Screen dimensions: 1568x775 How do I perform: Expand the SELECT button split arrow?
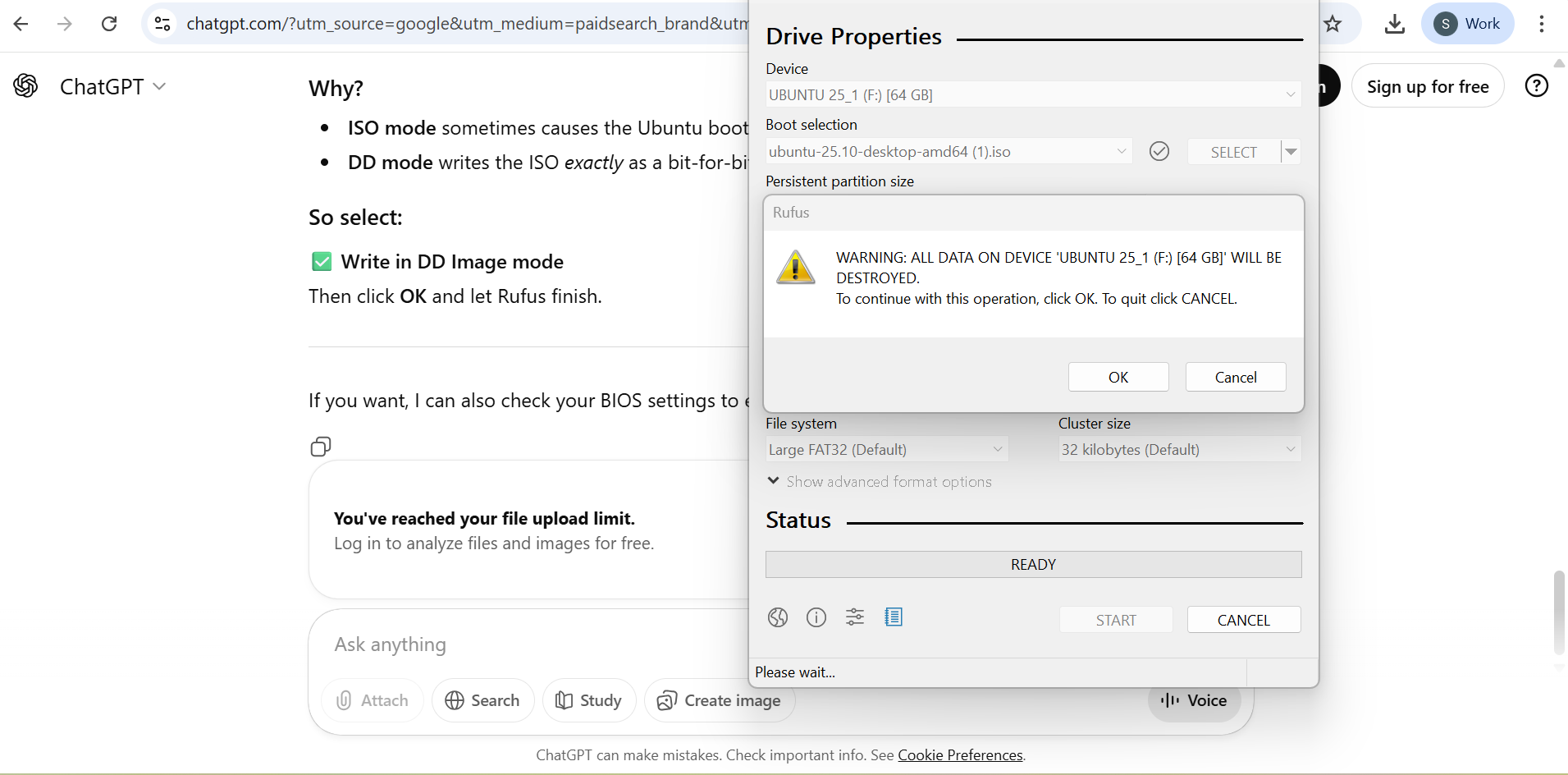coord(1291,152)
